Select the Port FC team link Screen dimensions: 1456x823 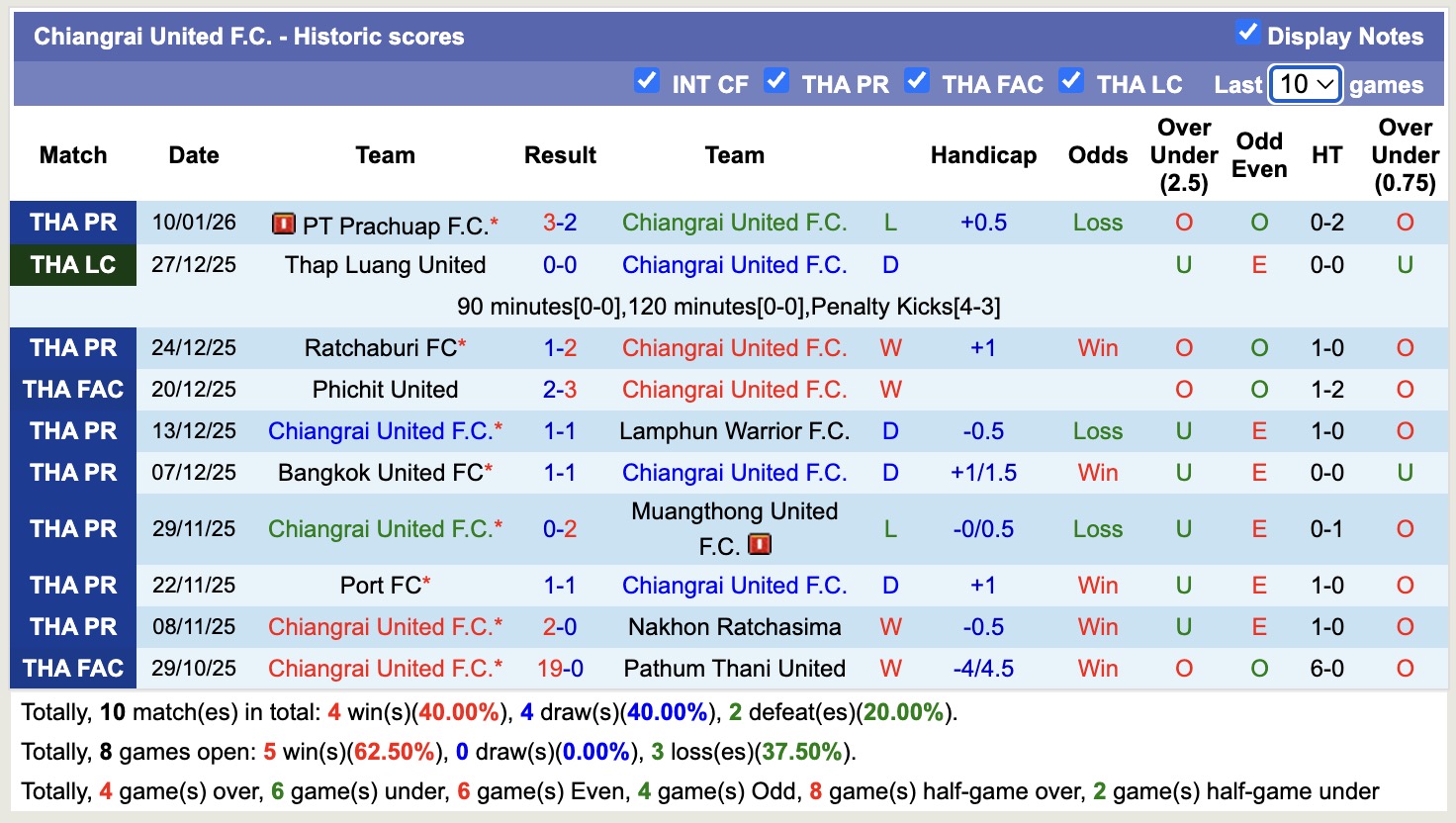(x=377, y=585)
